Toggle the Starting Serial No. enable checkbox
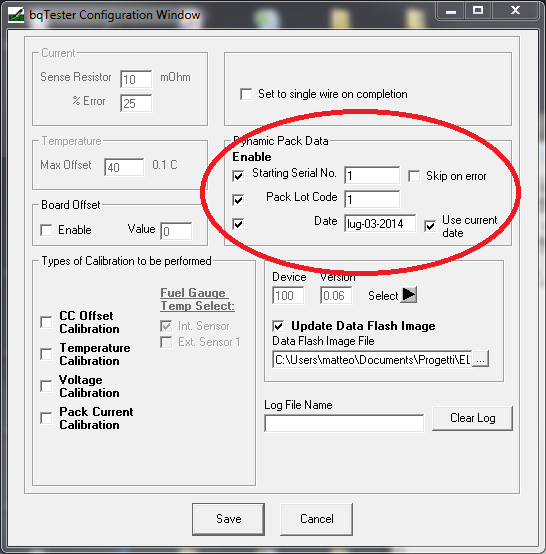 click(x=238, y=176)
